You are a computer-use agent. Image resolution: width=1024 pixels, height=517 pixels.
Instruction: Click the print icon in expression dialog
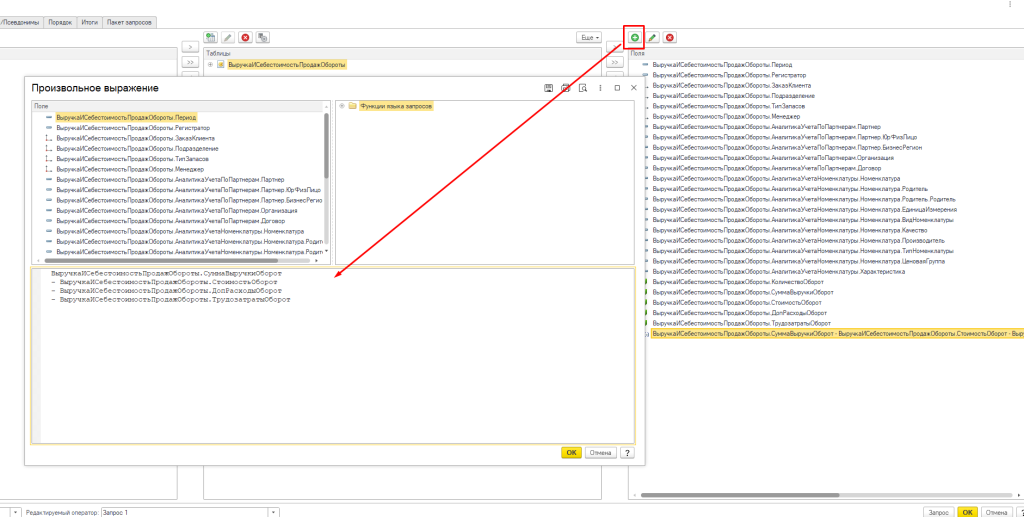tap(565, 88)
